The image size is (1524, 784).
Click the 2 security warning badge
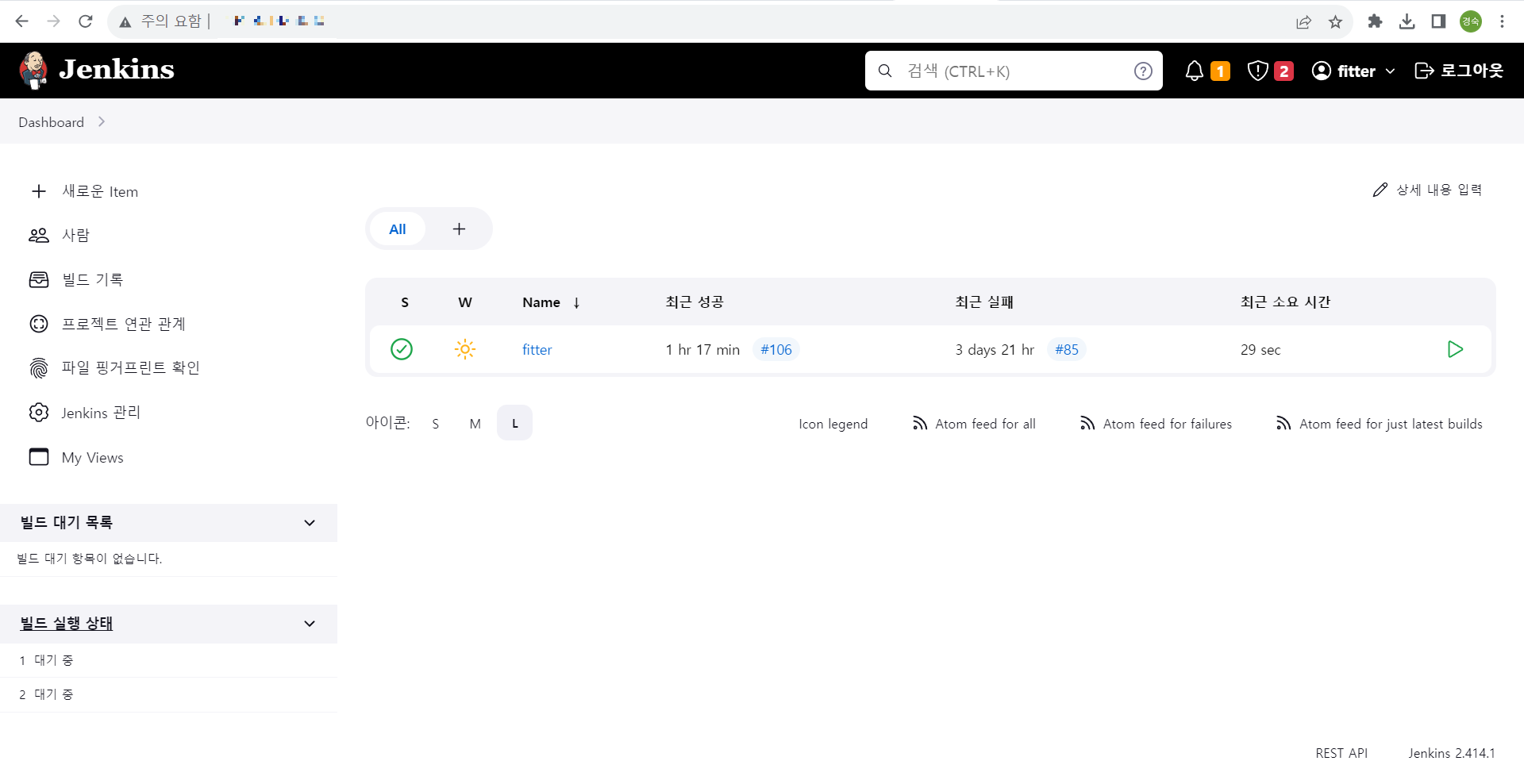coord(1283,71)
